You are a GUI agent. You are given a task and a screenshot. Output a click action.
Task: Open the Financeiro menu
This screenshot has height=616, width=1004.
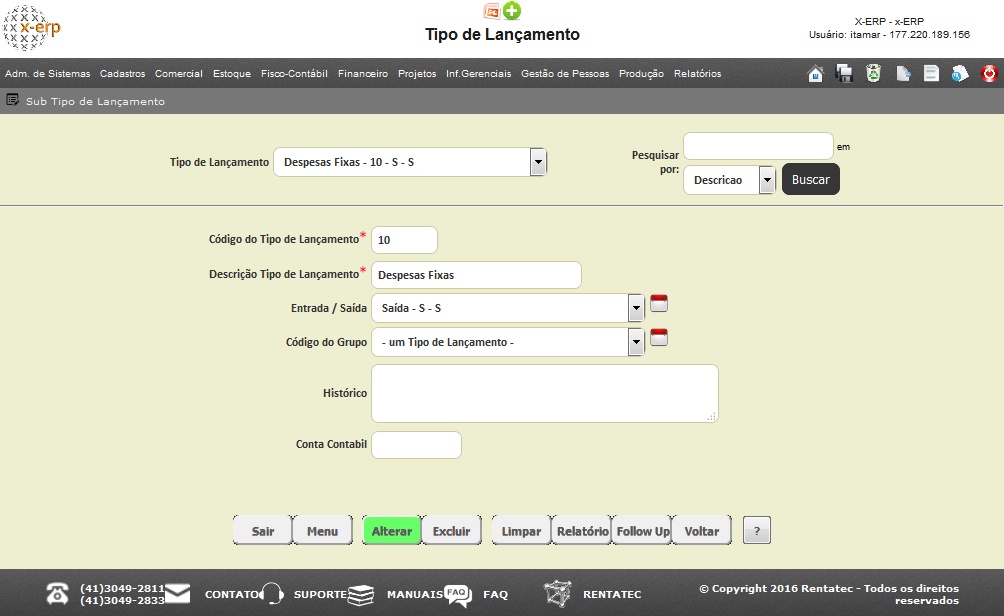point(362,74)
